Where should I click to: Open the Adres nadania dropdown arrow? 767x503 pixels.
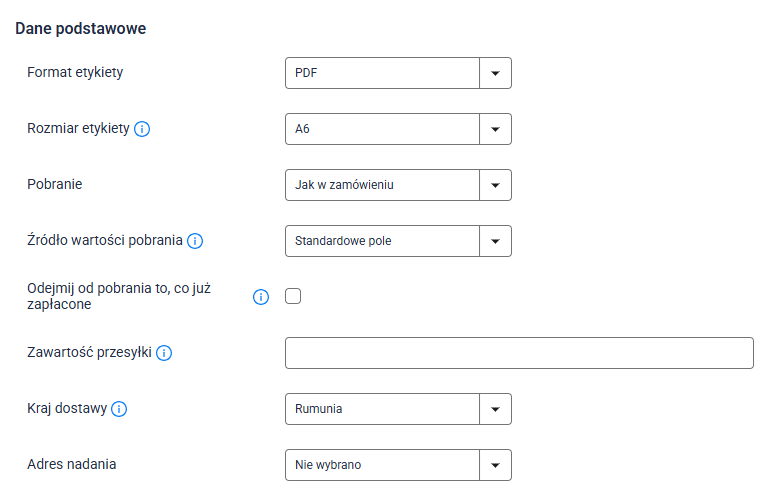[x=495, y=465]
